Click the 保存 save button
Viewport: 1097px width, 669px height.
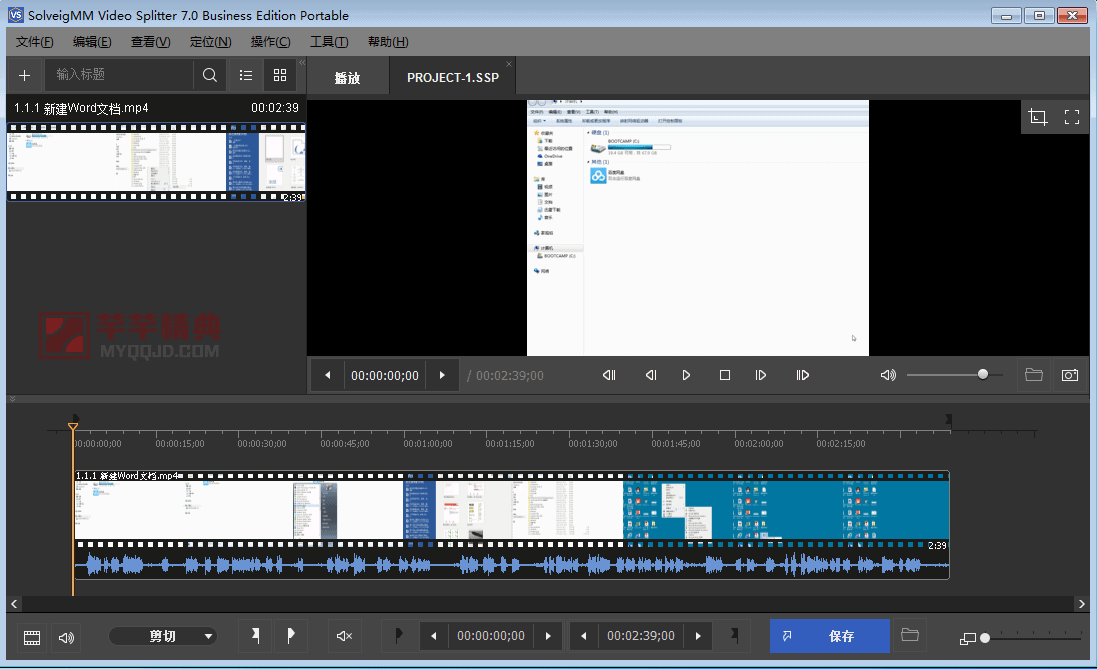[x=830, y=636]
